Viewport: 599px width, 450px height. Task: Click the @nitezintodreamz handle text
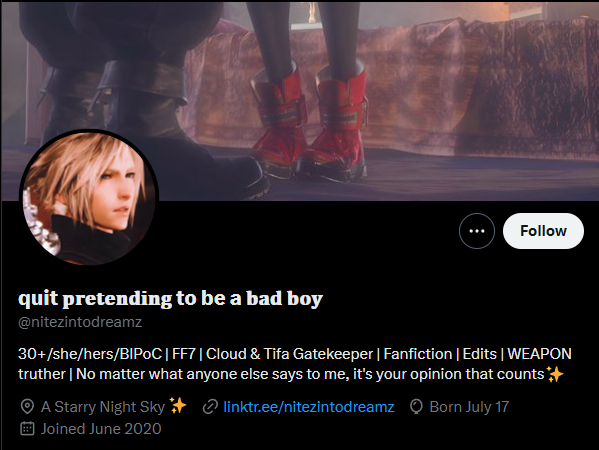coord(80,322)
